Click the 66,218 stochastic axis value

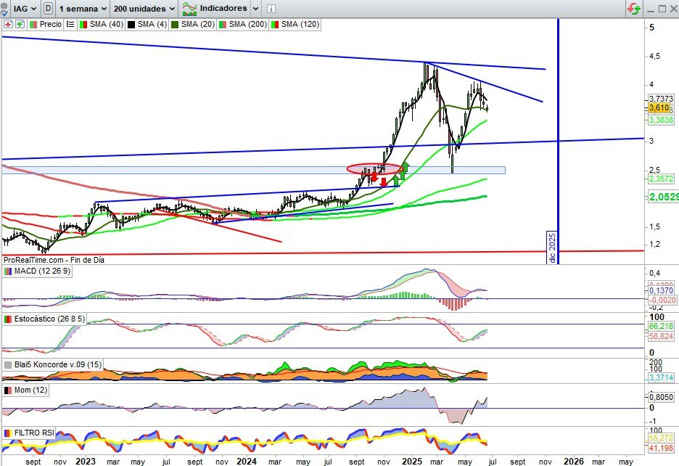click(x=661, y=326)
